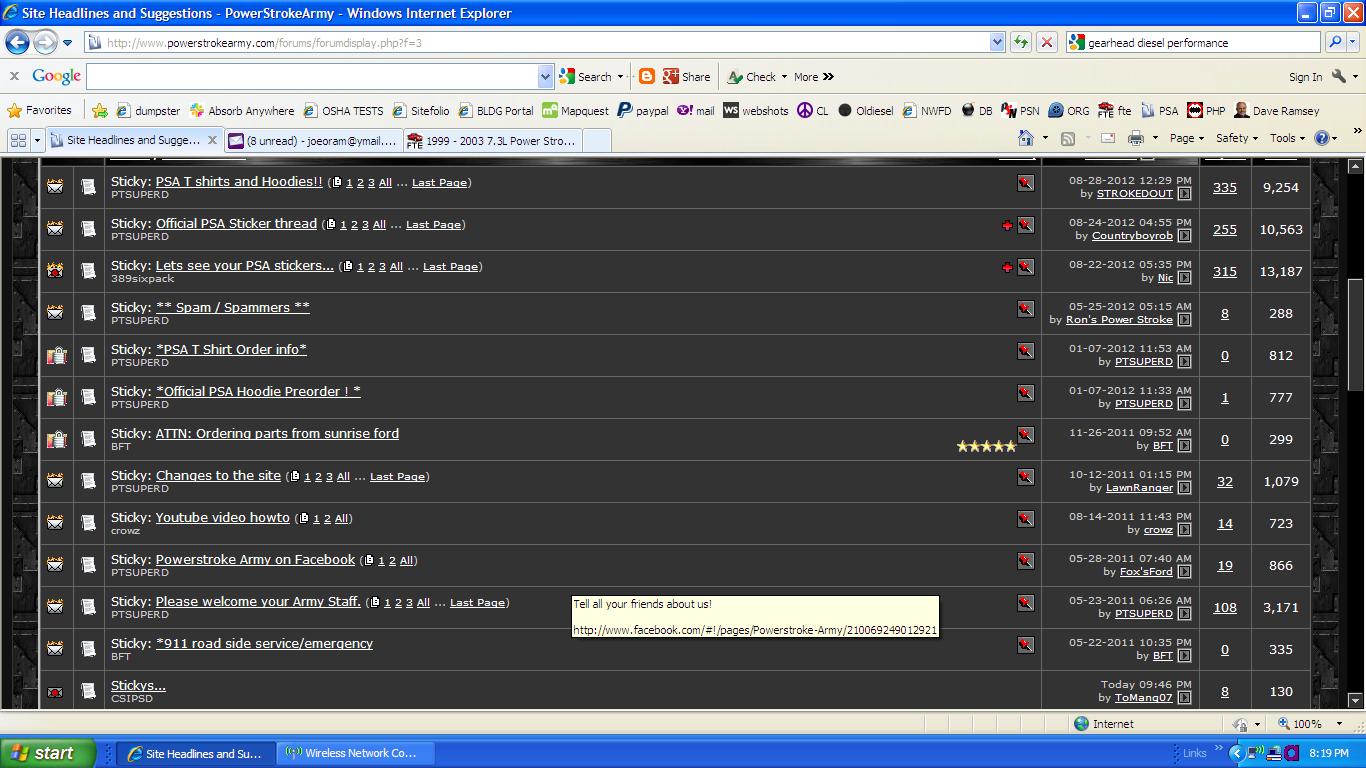
Task: Click red sticky icon in Youtube video howto row
Action: pyautogui.click(x=1025, y=519)
